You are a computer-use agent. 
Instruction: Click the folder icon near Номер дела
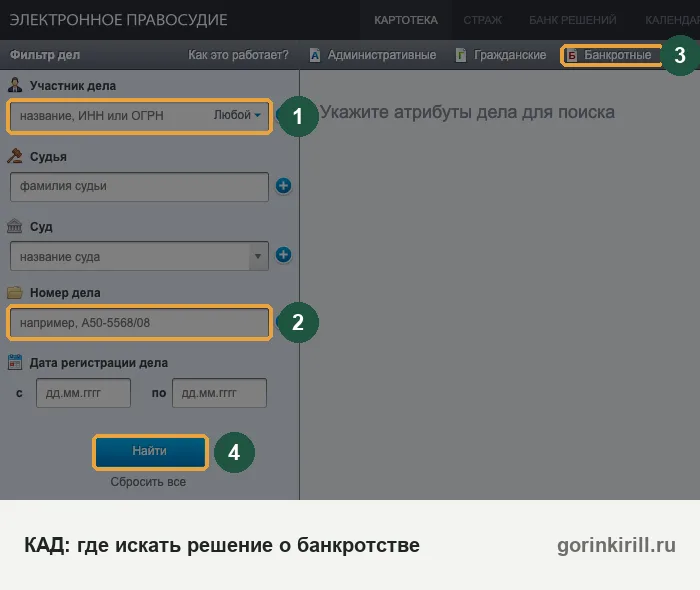(x=15, y=292)
